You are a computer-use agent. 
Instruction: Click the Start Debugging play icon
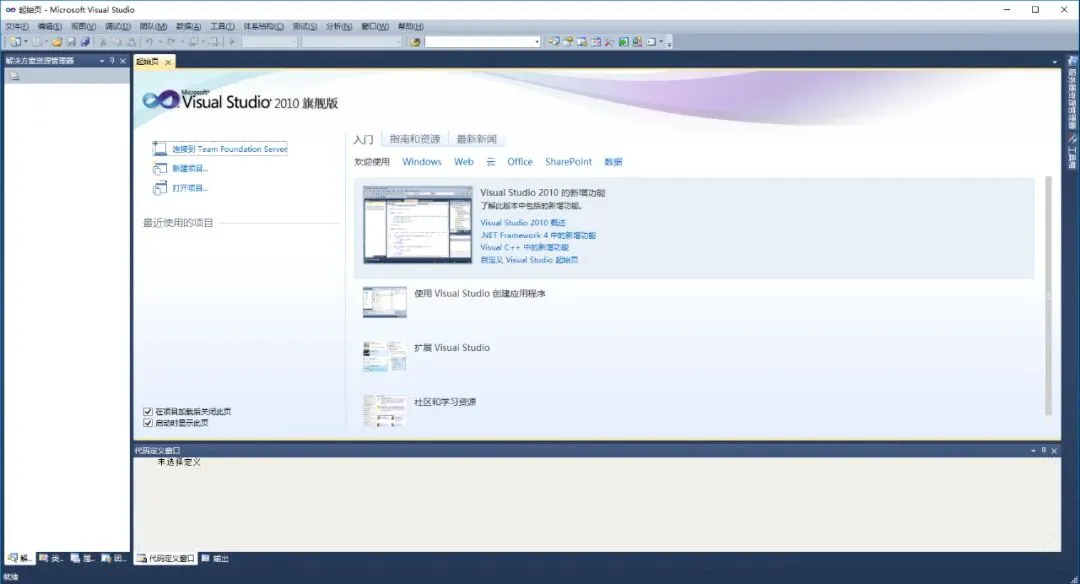click(x=232, y=41)
